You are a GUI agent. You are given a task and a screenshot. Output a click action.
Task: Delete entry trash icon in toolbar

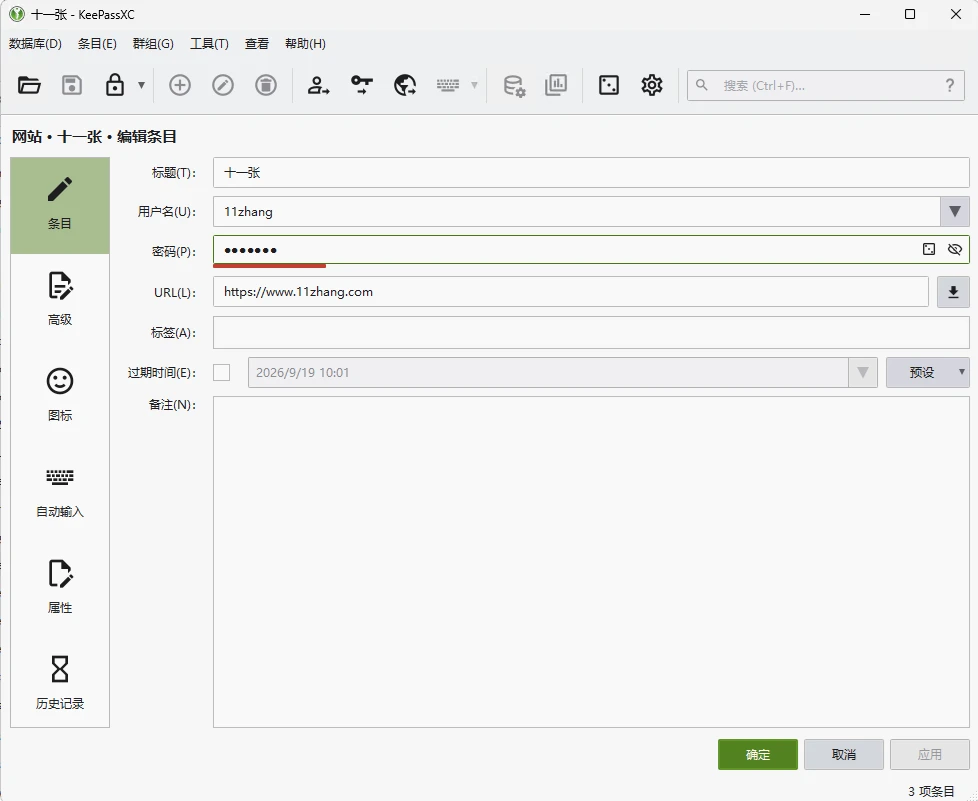tap(266, 85)
